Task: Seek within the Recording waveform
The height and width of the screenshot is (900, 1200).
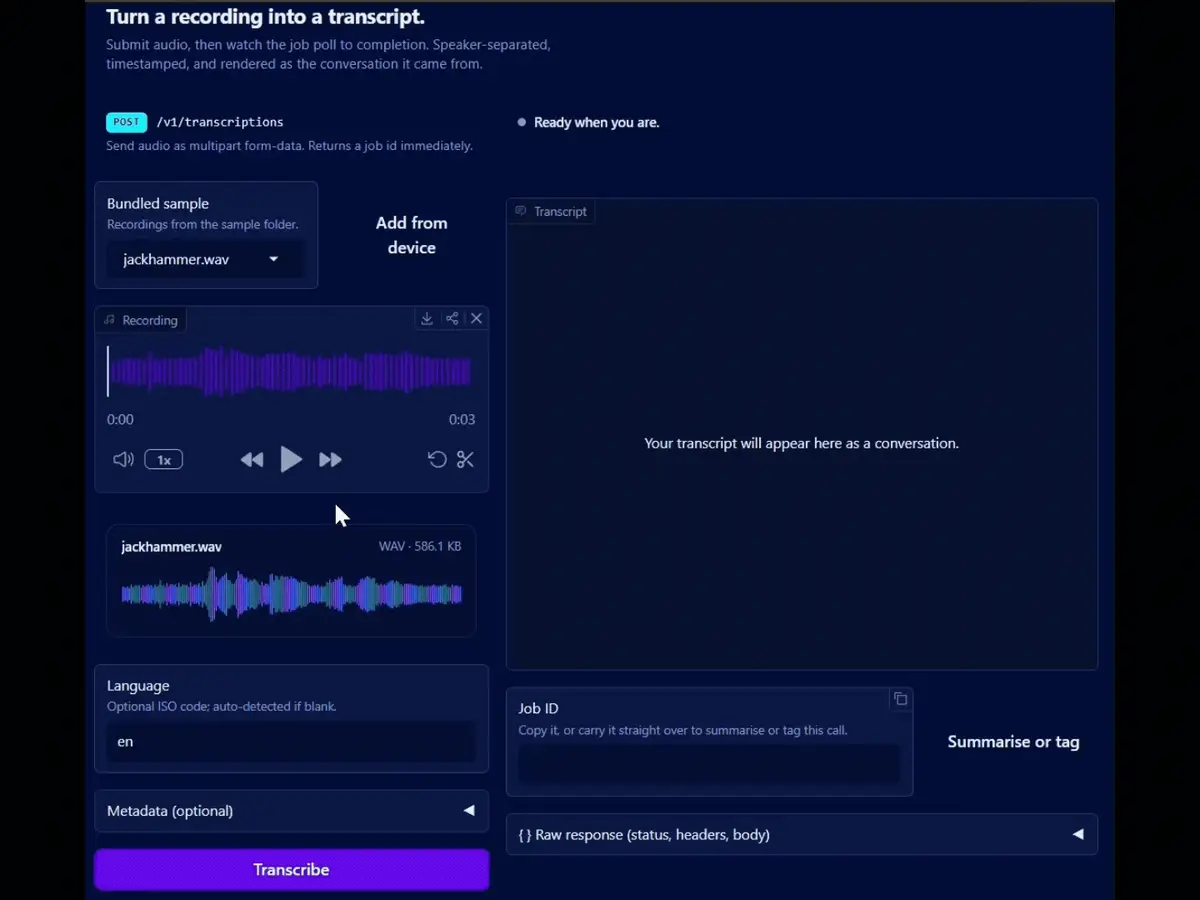Action: (290, 372)
